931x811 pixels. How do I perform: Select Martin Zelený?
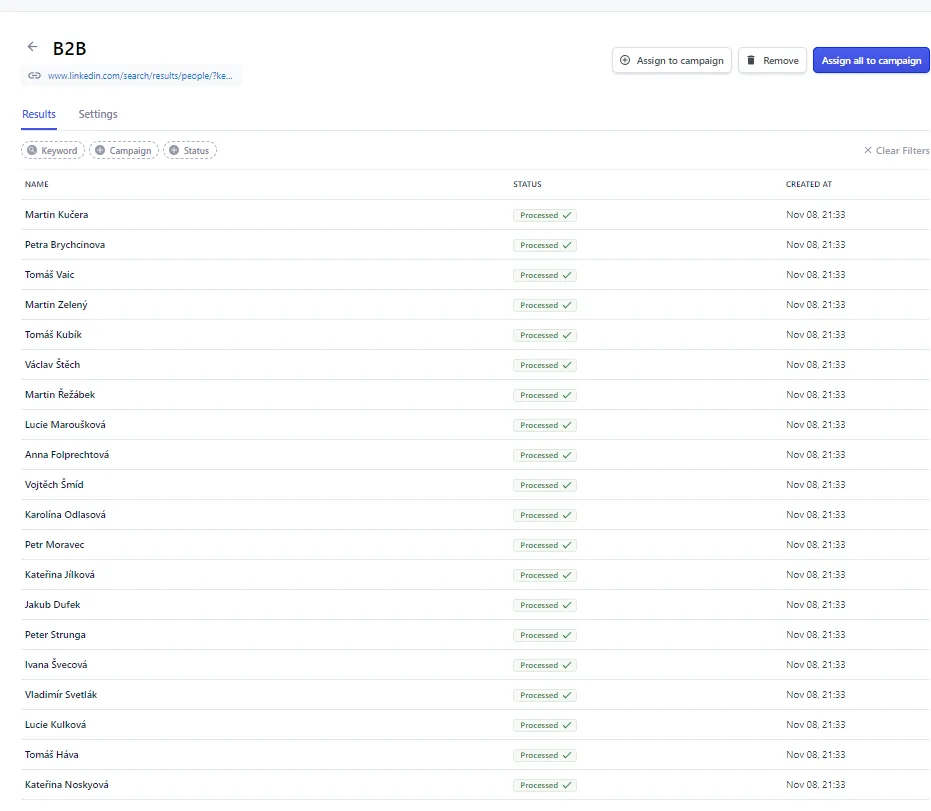[x=56, y=305]
